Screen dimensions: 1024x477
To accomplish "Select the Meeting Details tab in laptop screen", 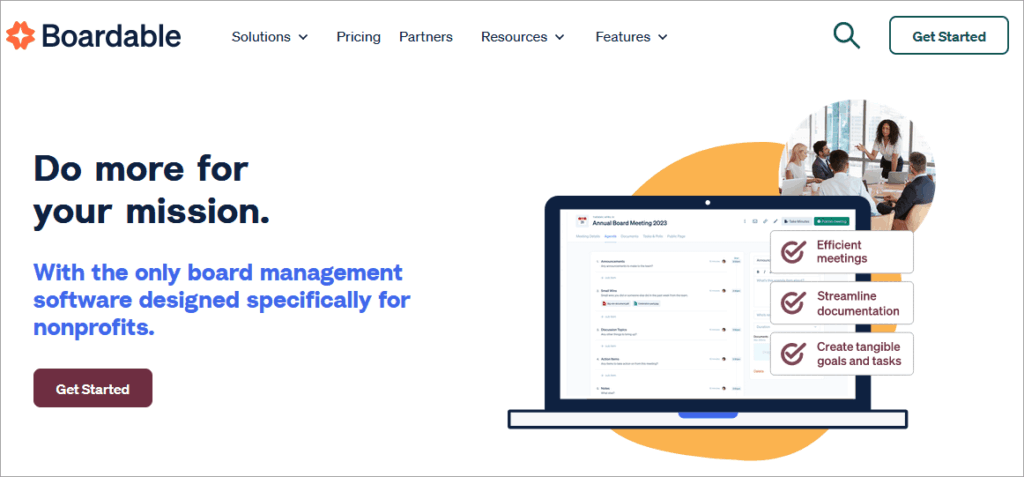I will [x=588, y=236].
